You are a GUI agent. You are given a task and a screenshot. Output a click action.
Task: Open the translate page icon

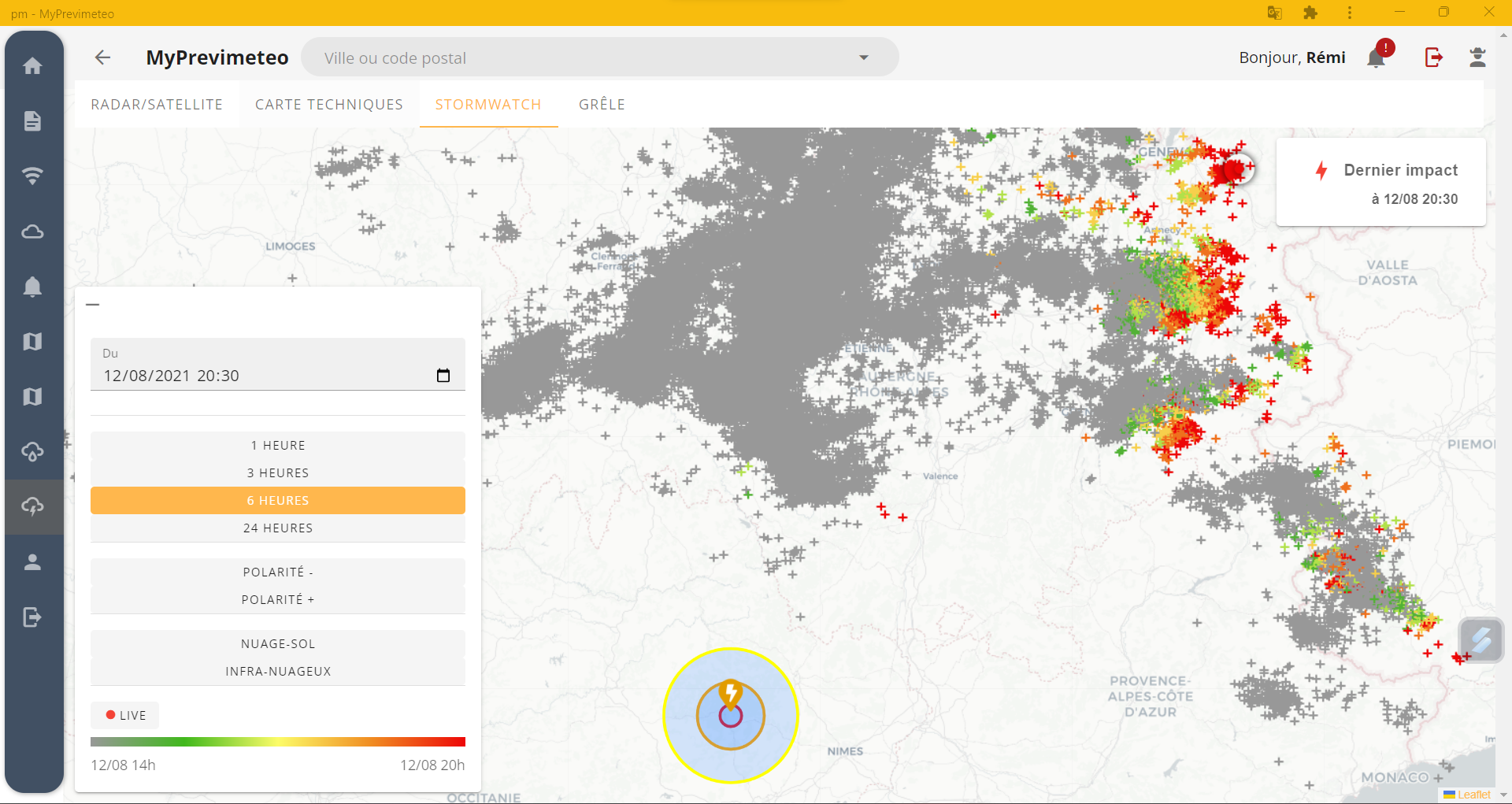click(1274, 13)
